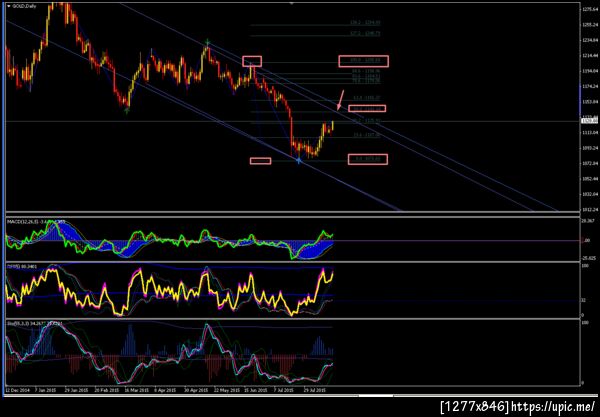Image resolution: width=600 pixels, height=417 pixels.
Task: Click the 1153.84 price axis label
Action: click(x=590, y=102)
